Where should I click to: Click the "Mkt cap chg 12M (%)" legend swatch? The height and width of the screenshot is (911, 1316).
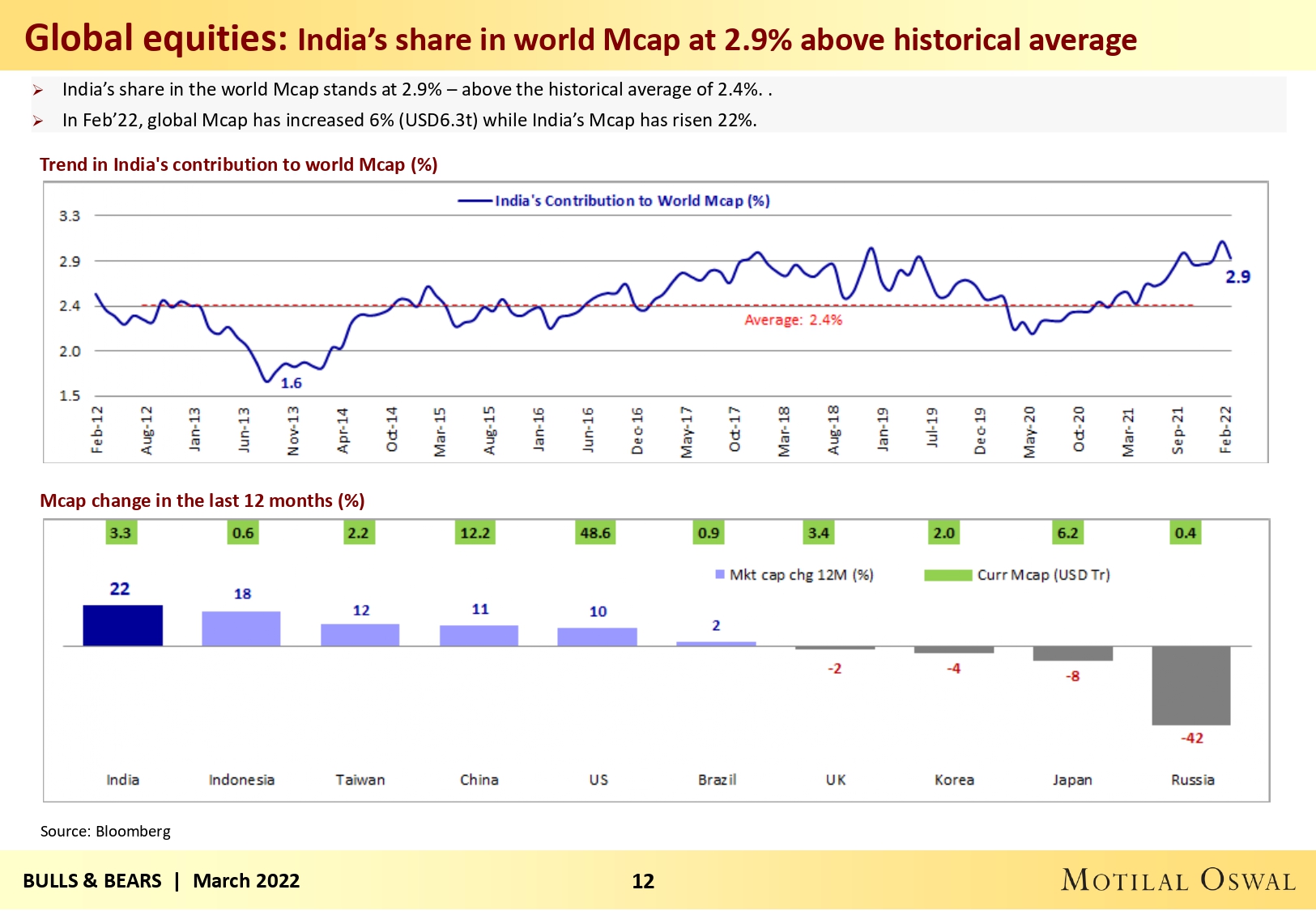pos(719,575)
